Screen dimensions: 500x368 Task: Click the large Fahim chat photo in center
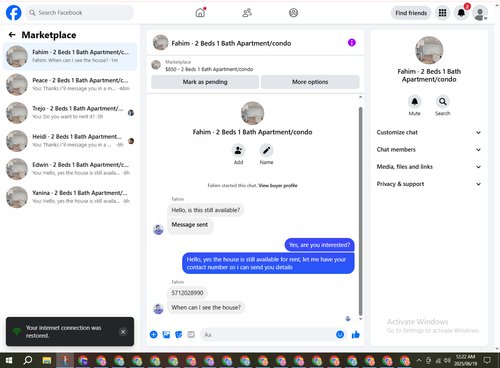pos(252,113)
